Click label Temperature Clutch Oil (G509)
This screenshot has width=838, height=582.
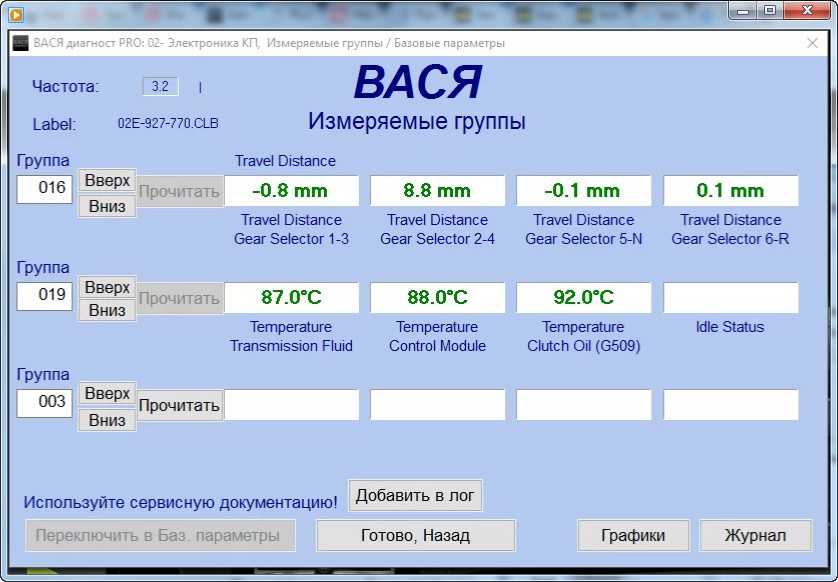coord(584,336)
